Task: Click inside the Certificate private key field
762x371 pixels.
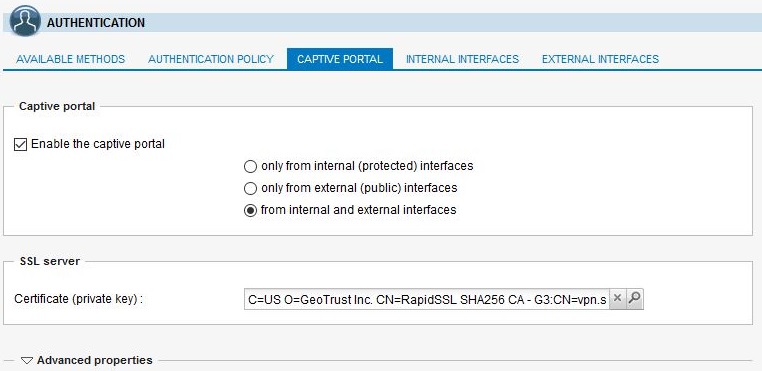Action: click(427, 300)
